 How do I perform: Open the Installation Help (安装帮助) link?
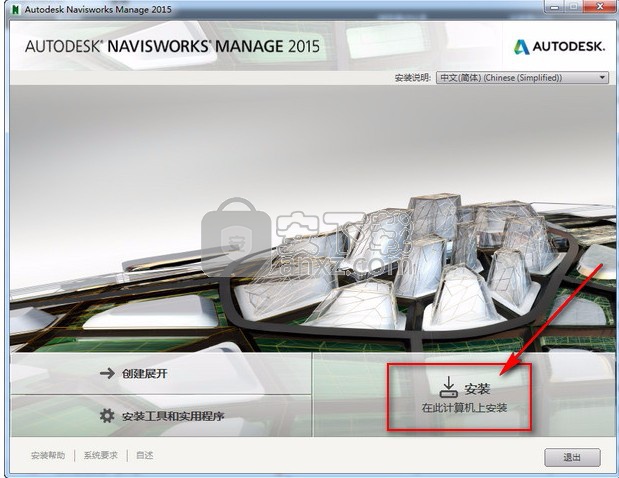48,456
